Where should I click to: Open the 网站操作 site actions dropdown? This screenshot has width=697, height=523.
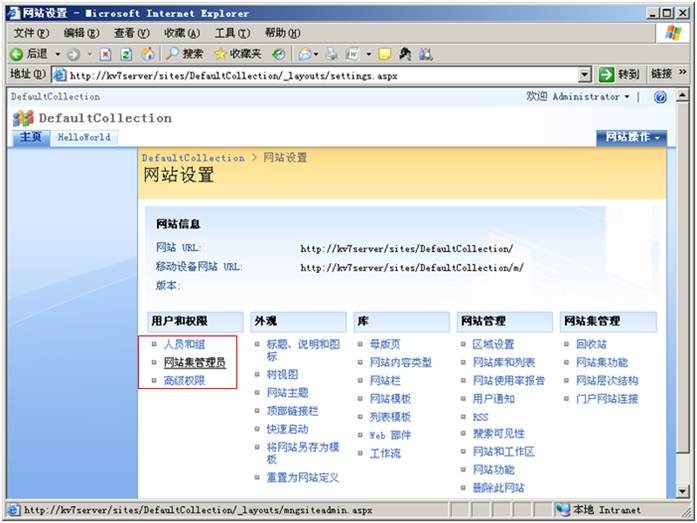tap(631, 138)
